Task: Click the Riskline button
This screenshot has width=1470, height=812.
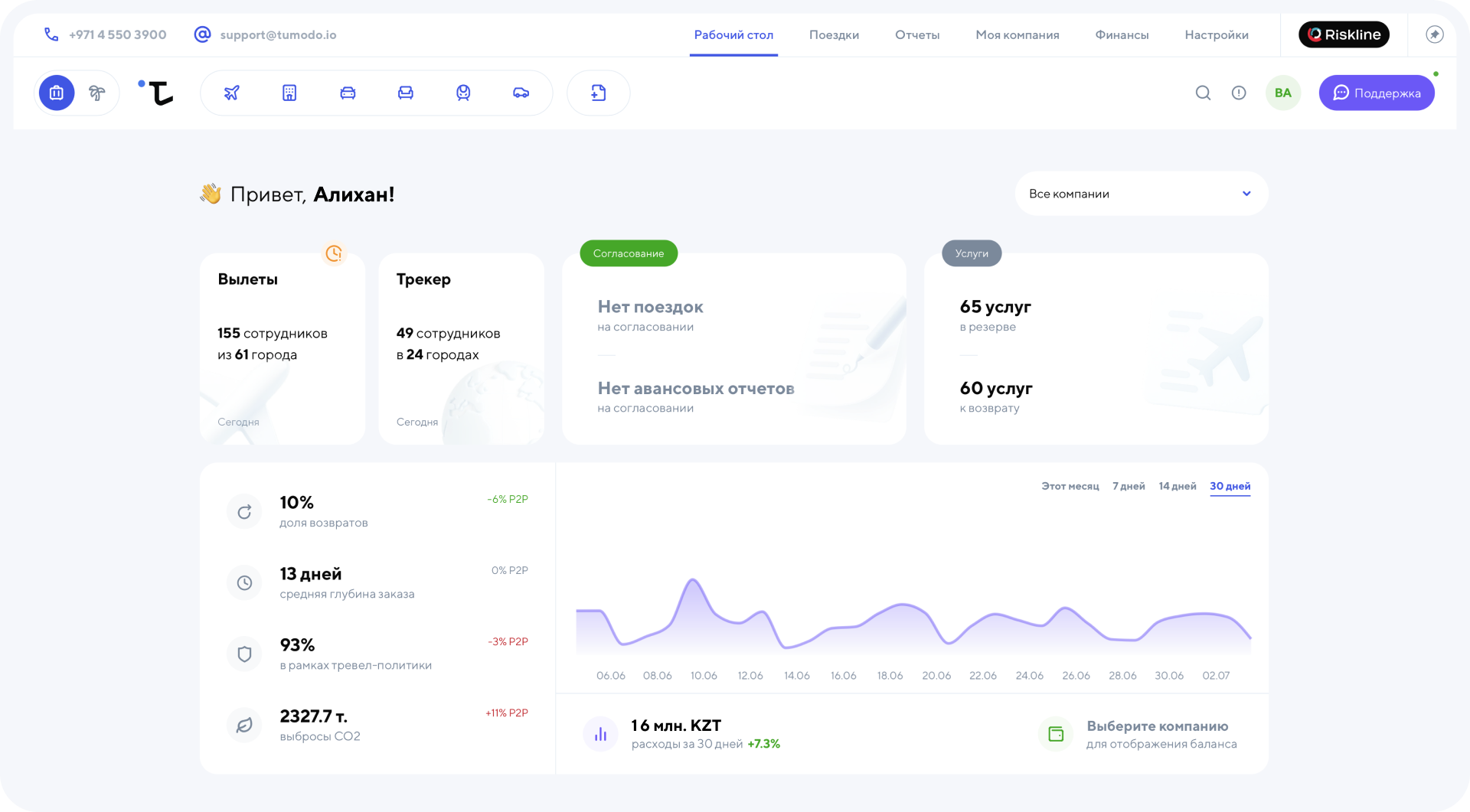Action: pyautogui.click(x=1344, y=34)
